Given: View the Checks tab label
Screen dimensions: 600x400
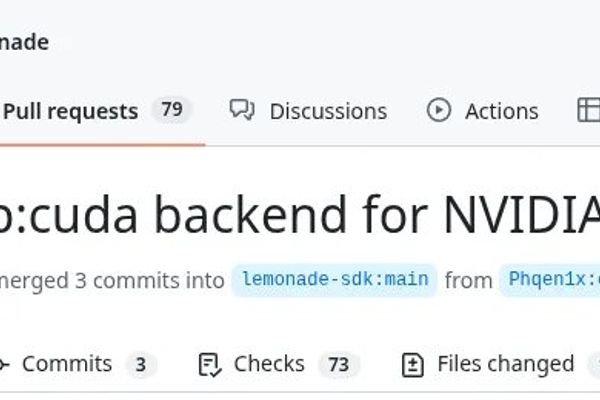Looking at the screenshot, I should pyautogui.click(x=269, y=364).
